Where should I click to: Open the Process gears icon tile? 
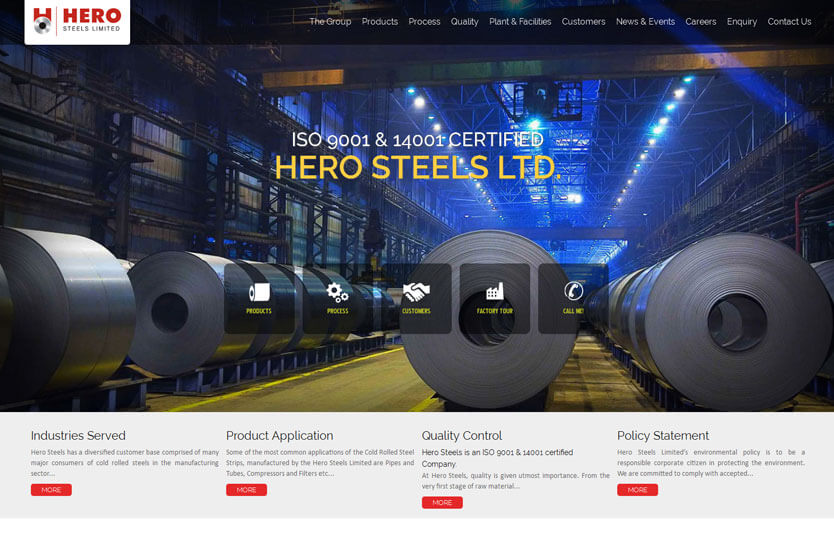(338, 299)
